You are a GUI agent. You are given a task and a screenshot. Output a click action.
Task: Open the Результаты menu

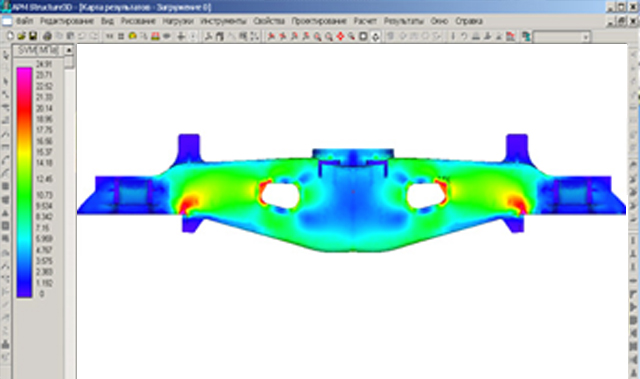pos(403,21)
